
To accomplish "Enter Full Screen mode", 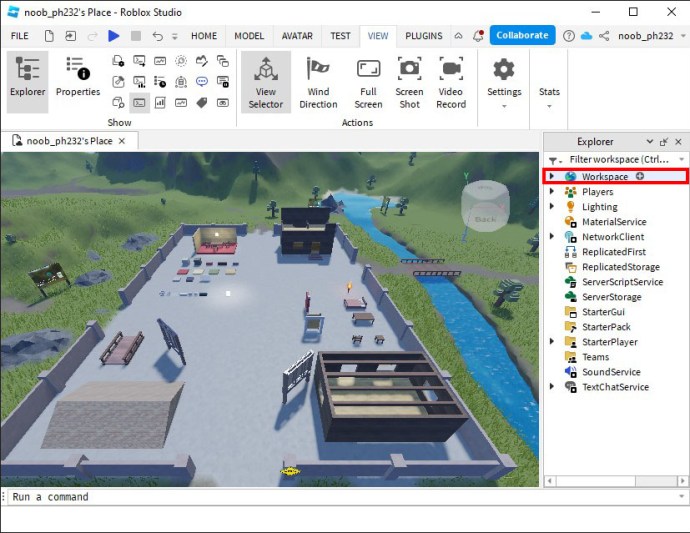I will click(368, 82).
